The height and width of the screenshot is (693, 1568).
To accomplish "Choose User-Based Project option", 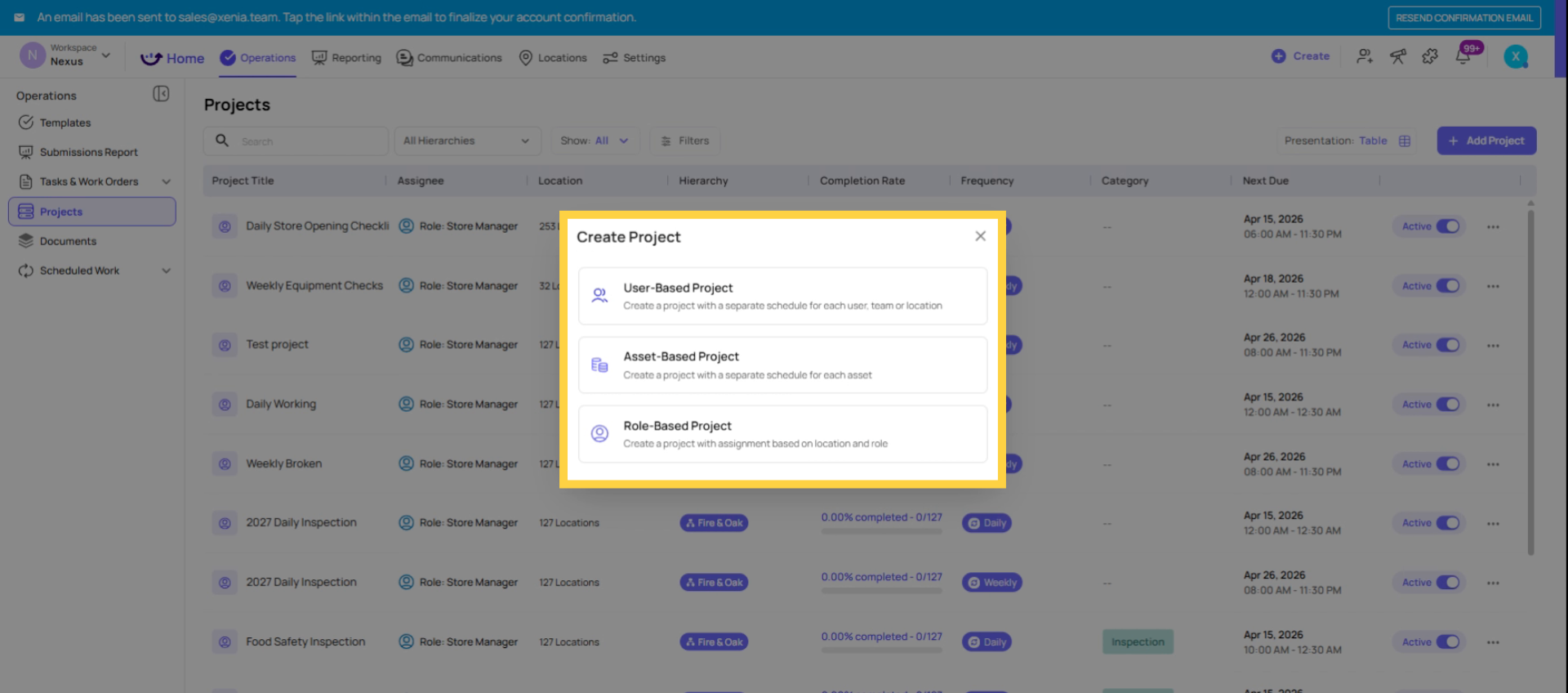I will pos(782,296).
